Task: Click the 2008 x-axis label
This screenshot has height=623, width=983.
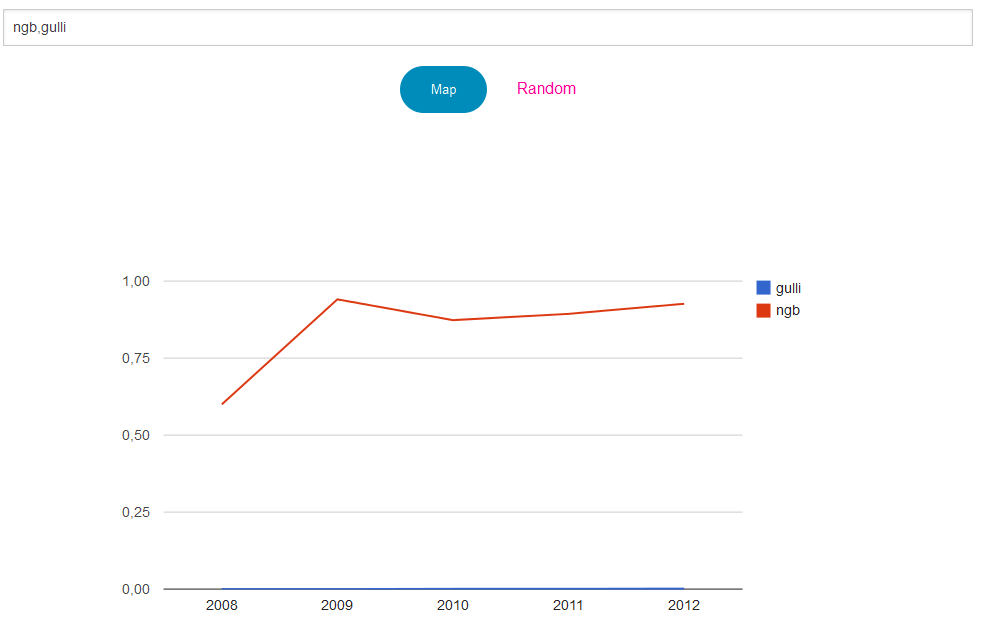Action: pos(222,605)
